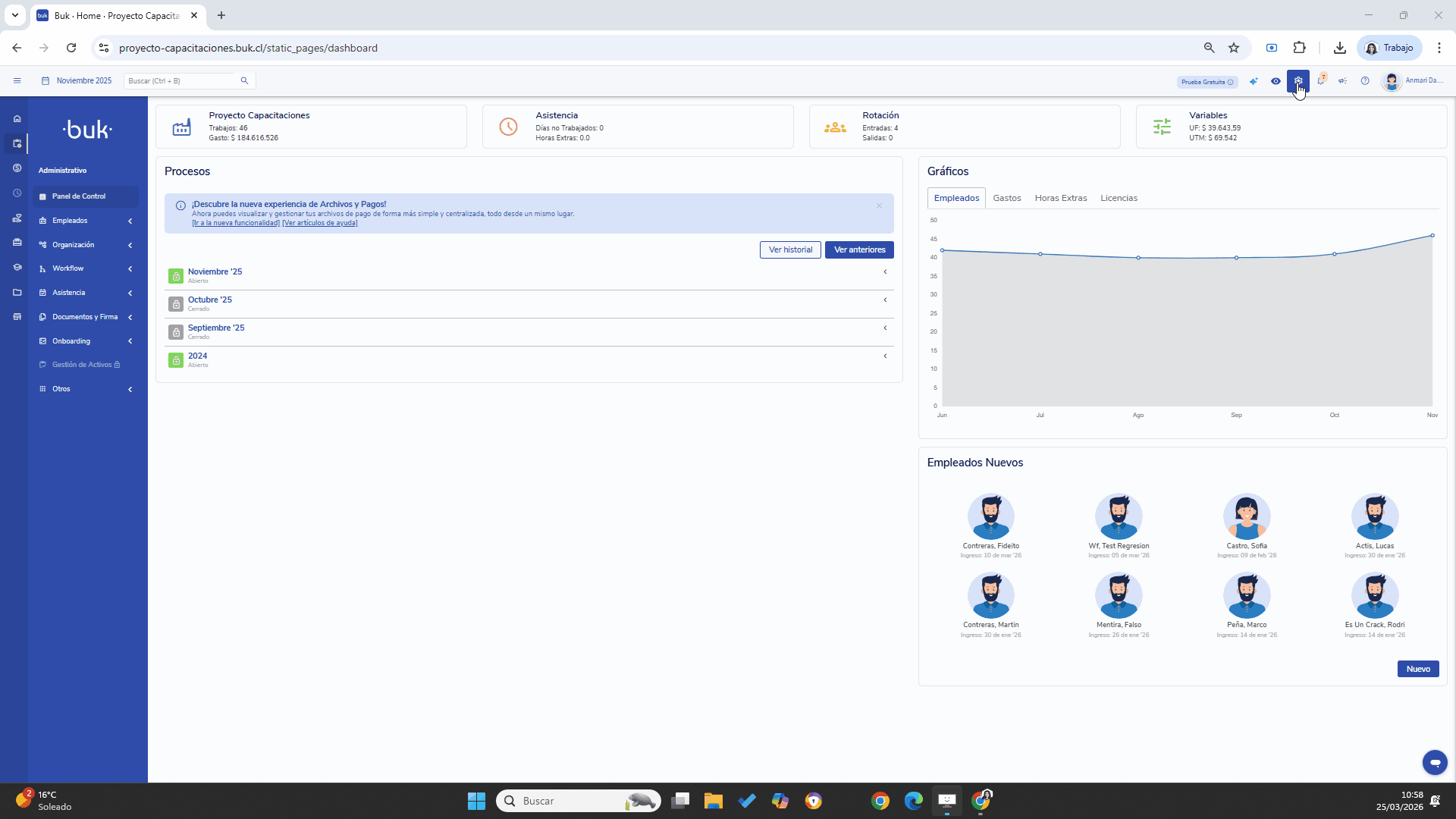Toggle the hamburger sidebar menu
This screenshot has height=819, width=1456.
[x=17, y=80]
